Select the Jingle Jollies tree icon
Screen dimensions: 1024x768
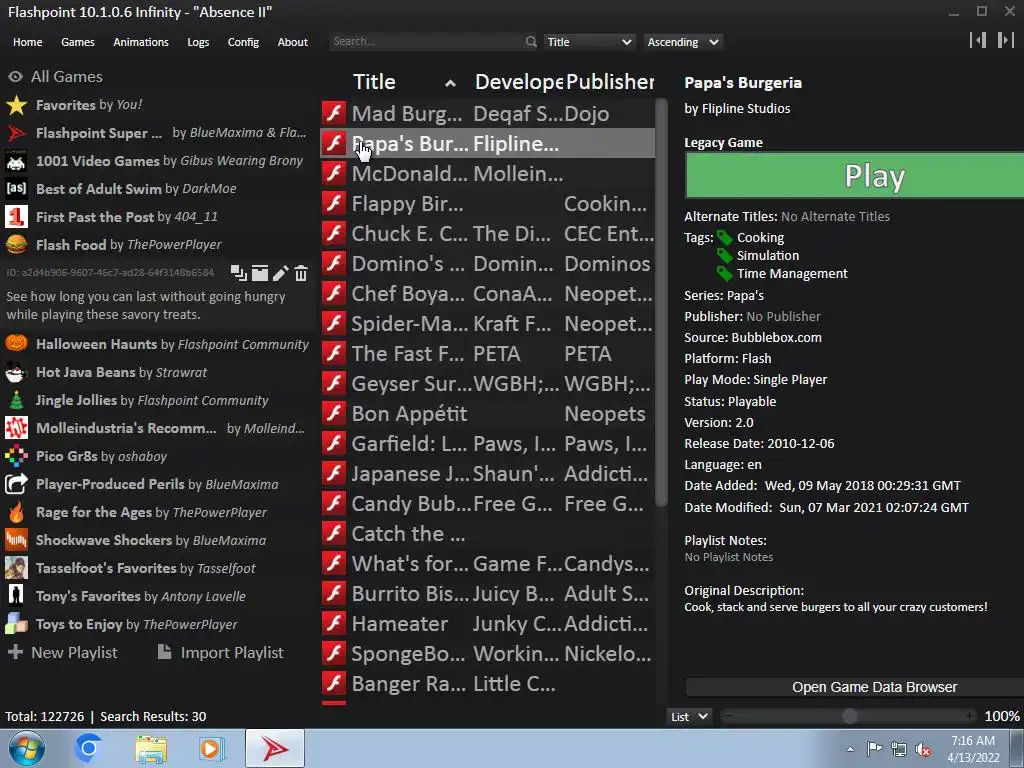[16, 400]
